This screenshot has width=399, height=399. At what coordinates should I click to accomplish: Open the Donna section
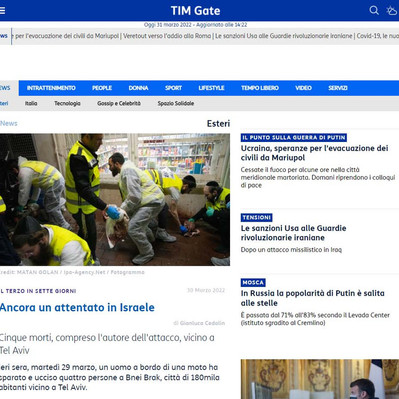138,88
